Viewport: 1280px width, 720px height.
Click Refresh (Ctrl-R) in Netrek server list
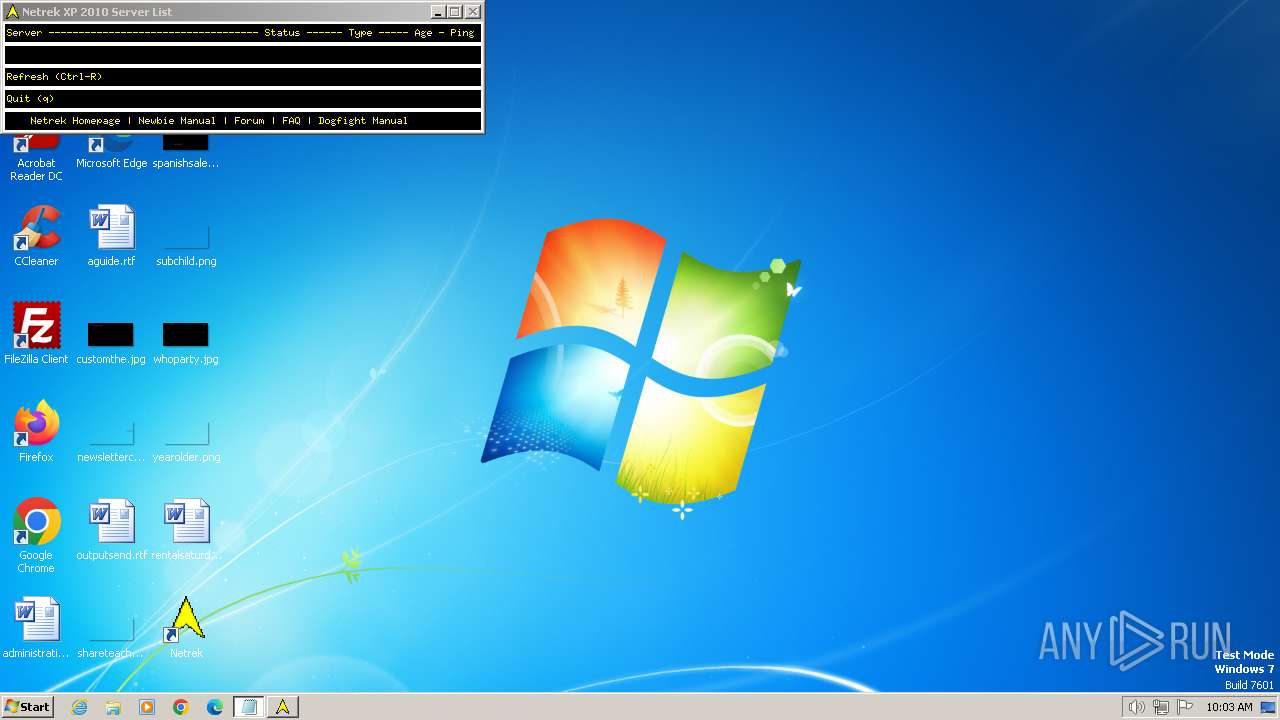(x=243, y=77)
